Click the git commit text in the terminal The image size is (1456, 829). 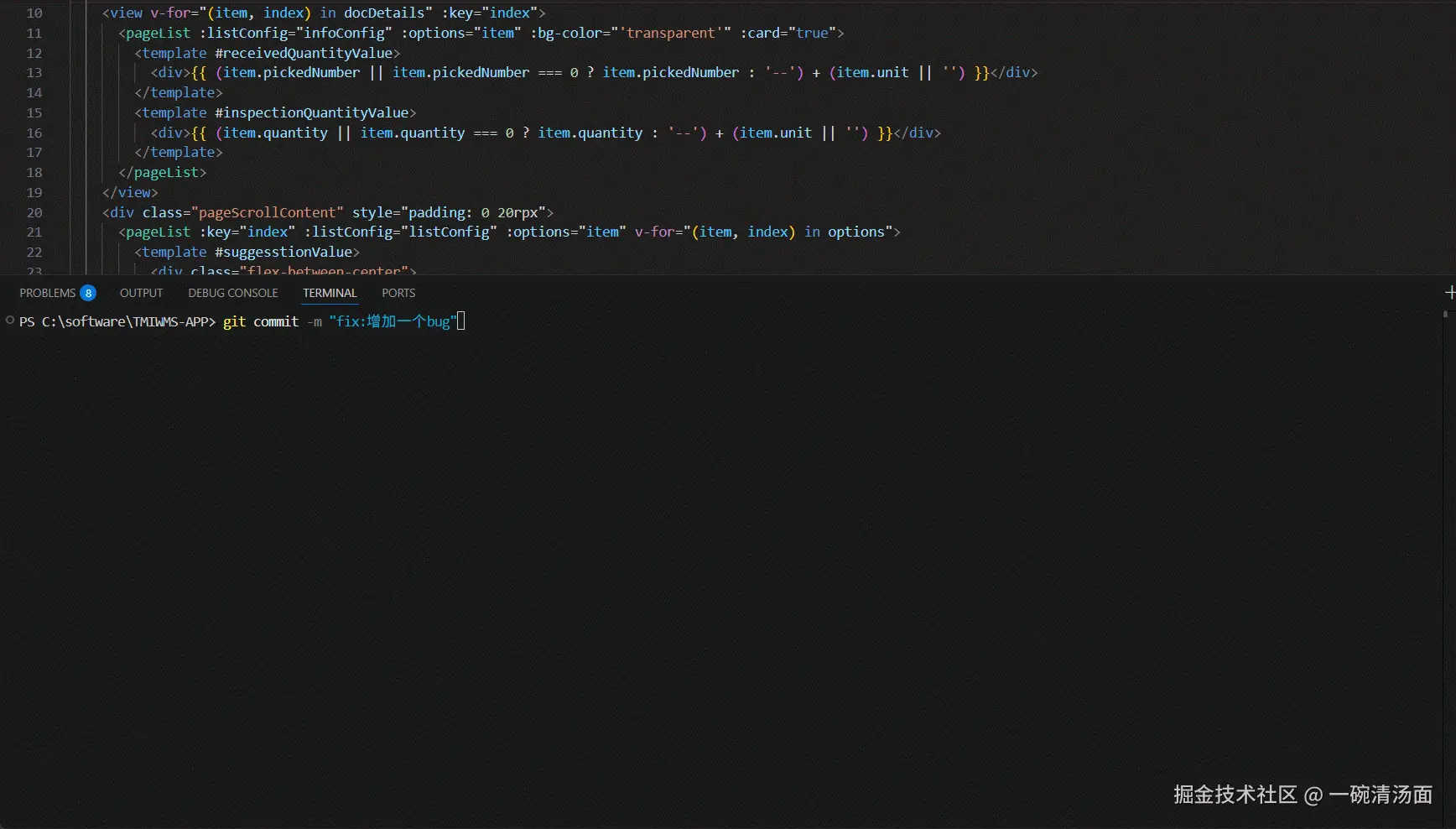(x=260, y=321)
